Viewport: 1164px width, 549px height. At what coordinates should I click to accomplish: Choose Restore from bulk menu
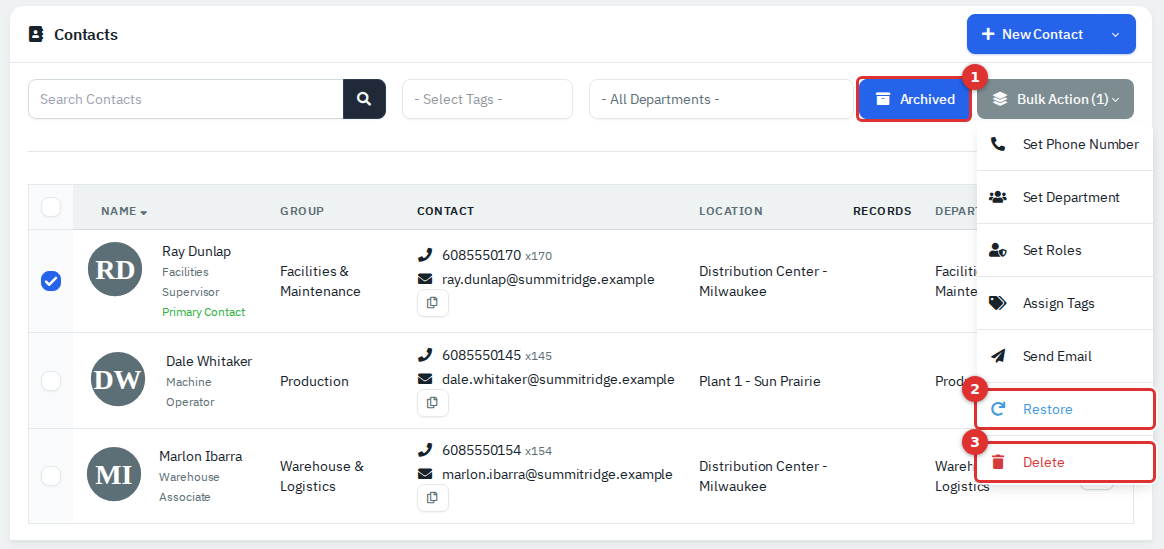[1065, 409]
